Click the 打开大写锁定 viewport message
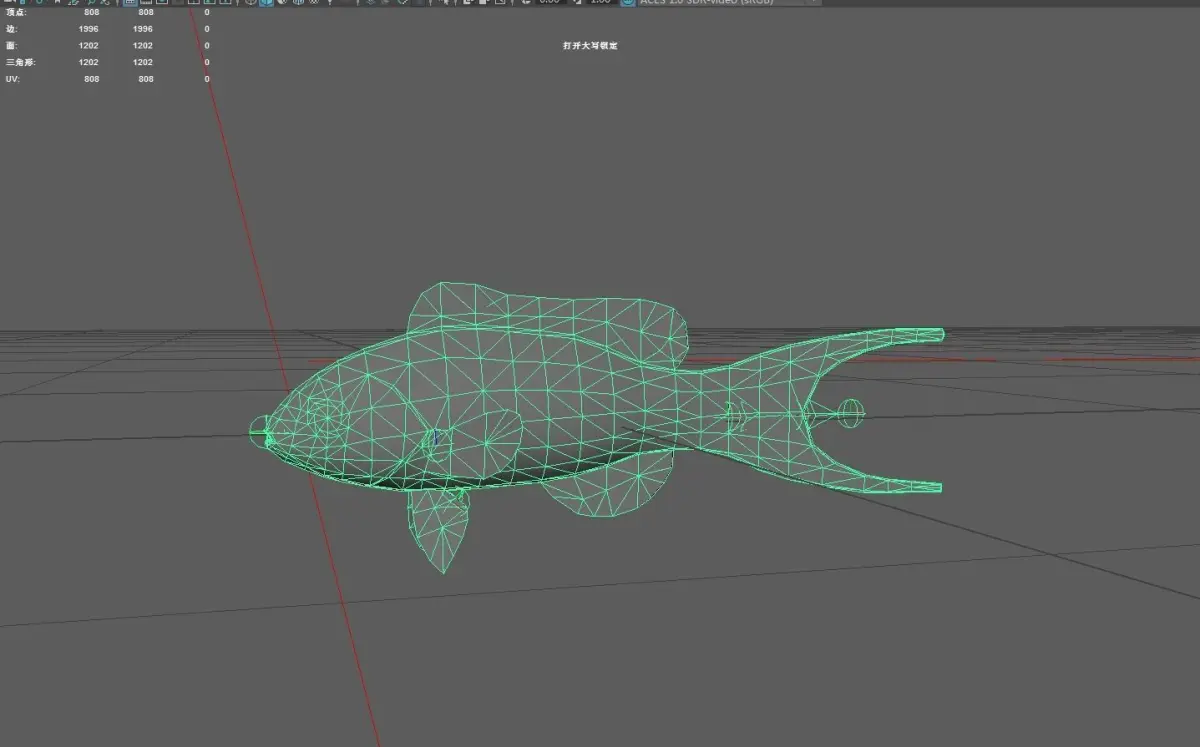Viewport: 1200px width, 747px height. [590, 46]
